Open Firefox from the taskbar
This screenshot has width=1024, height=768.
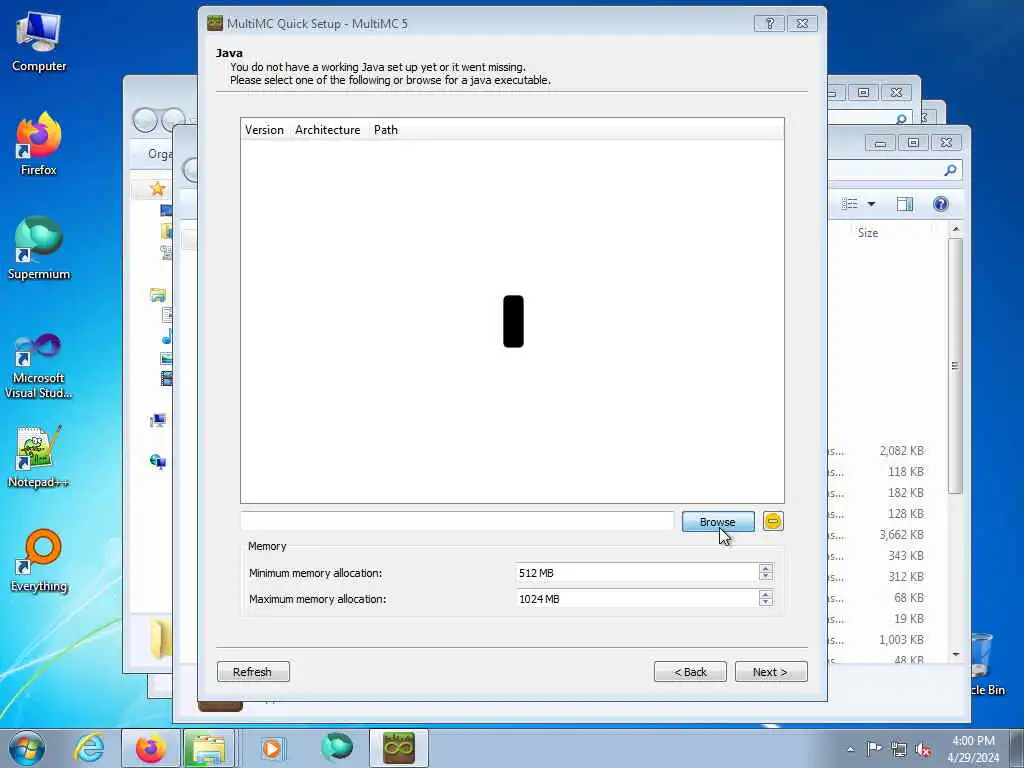coord(151,748)
